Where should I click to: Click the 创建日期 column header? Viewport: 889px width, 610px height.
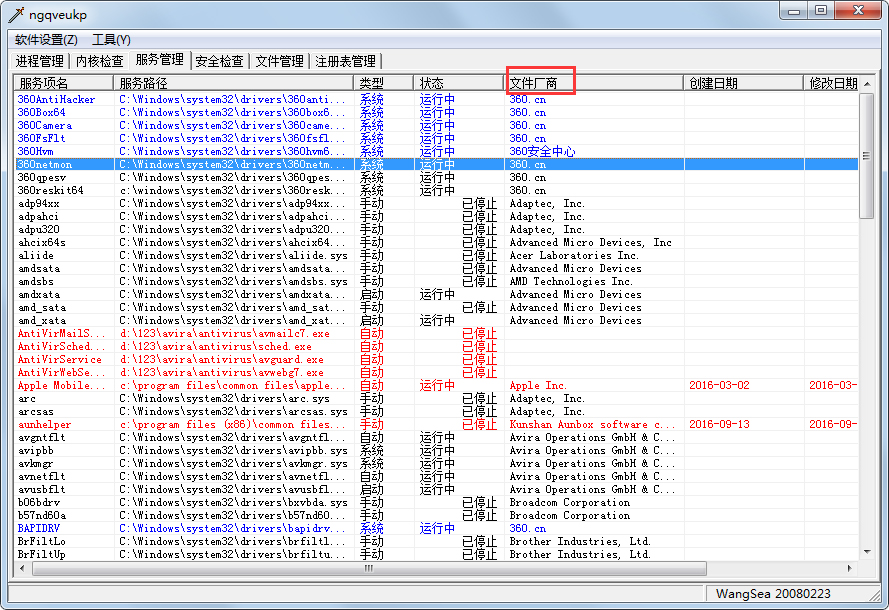[x=713, y=83]
